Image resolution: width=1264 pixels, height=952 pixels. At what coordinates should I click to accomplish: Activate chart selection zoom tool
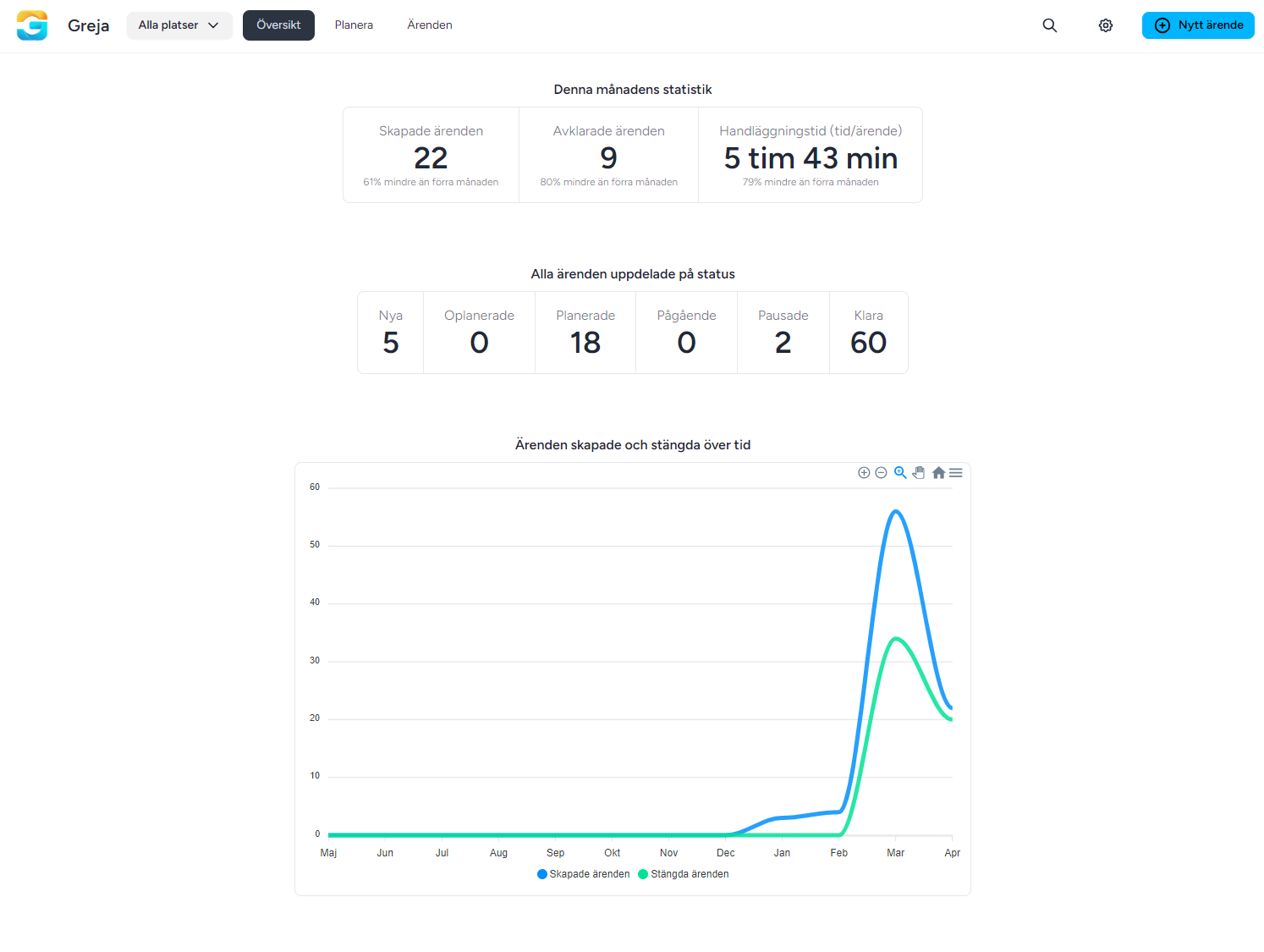tap(900, 473)
